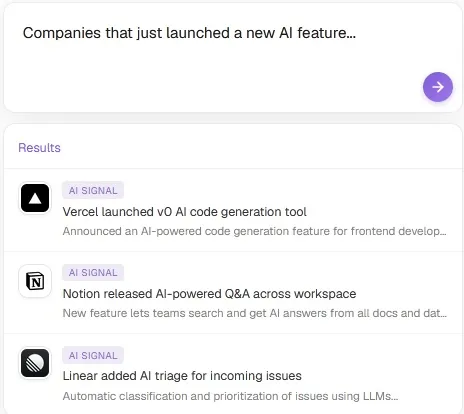The height and width of the screenshot is (414, 464).
Task: Click the AI SIGNAL tag on the Linear result
Action: coord(93,355)
